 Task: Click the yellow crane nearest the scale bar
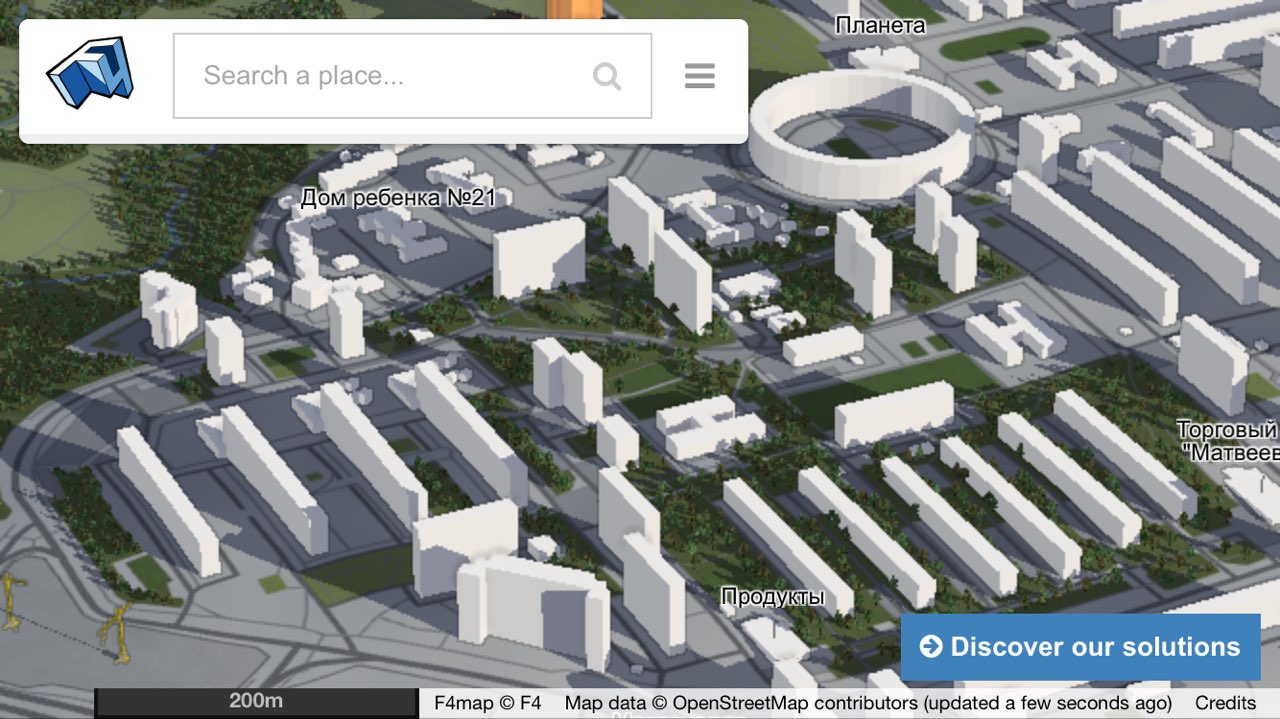coord(118,632)
